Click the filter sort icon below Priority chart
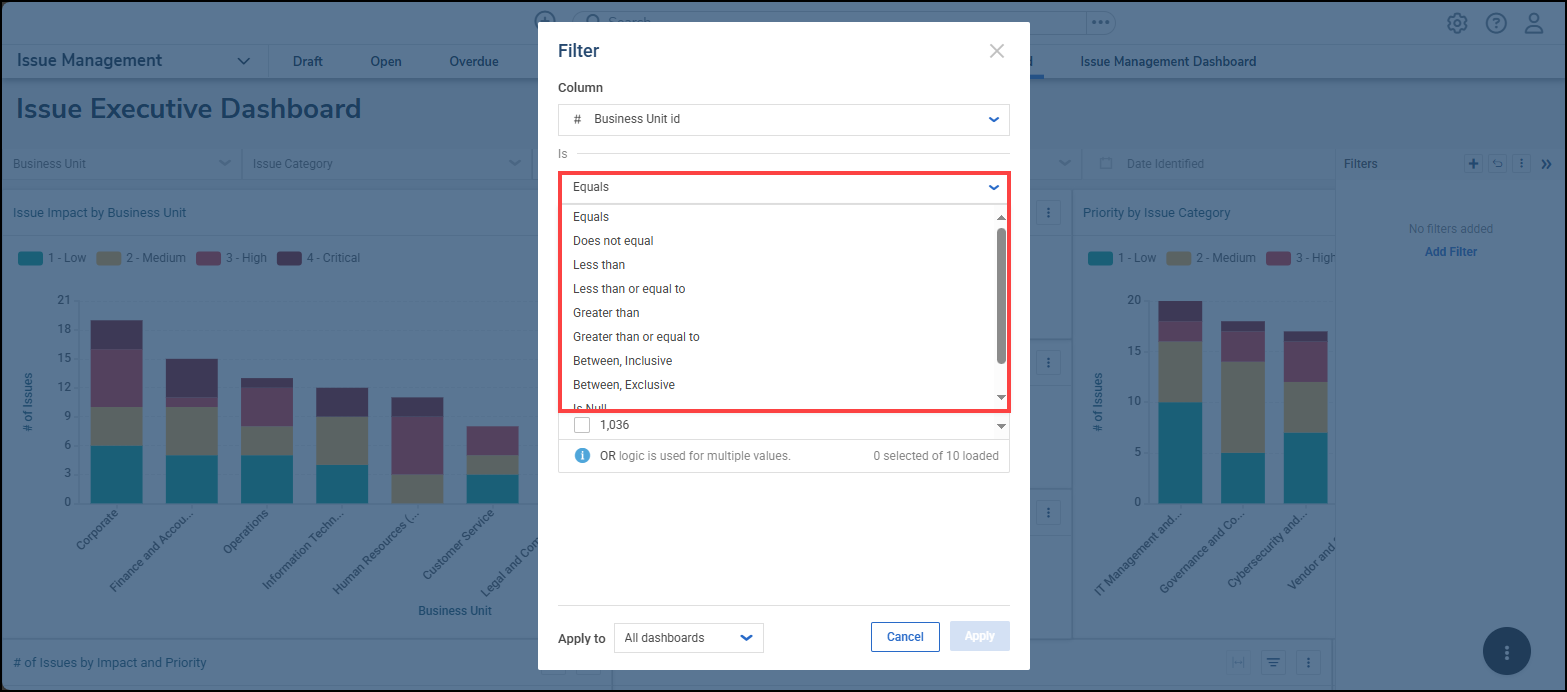The height and width of the screenshot is (692, 1567). pyautogui.click(x=1272, y=662)
